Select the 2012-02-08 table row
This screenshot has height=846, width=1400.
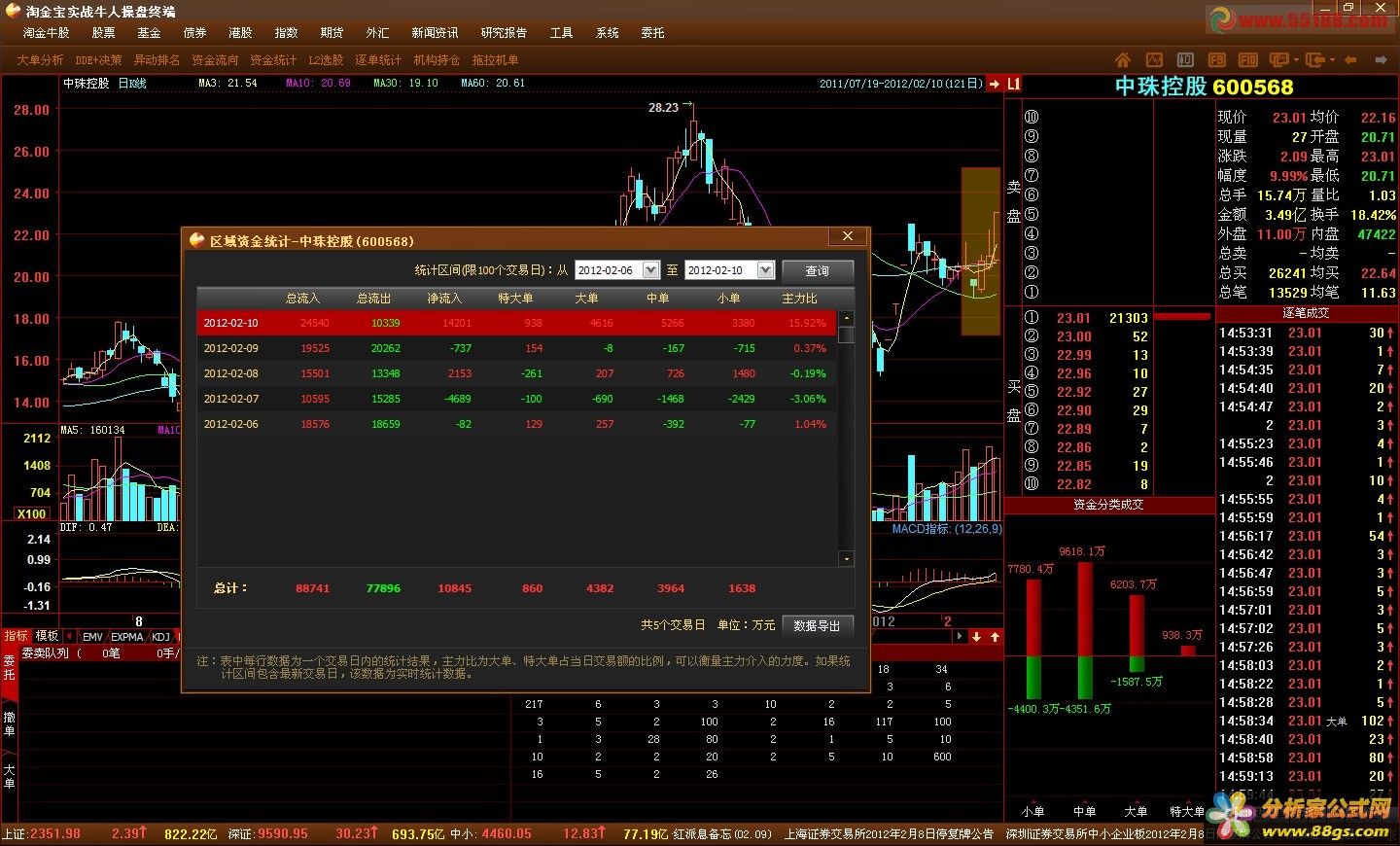pyautogui.click(x=517, y=373)
